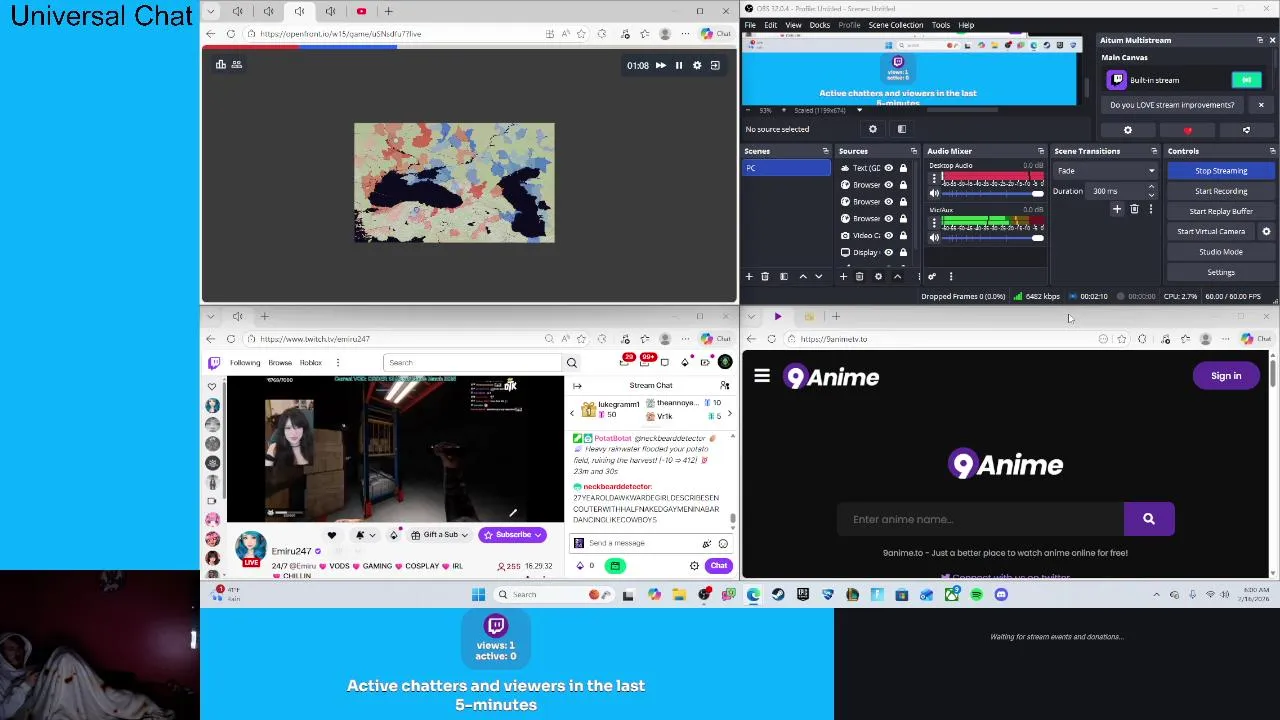Add a new scene transition with plus
Image resolution: width=1280 pixels, height=720 pixels.
[1117, 209]
